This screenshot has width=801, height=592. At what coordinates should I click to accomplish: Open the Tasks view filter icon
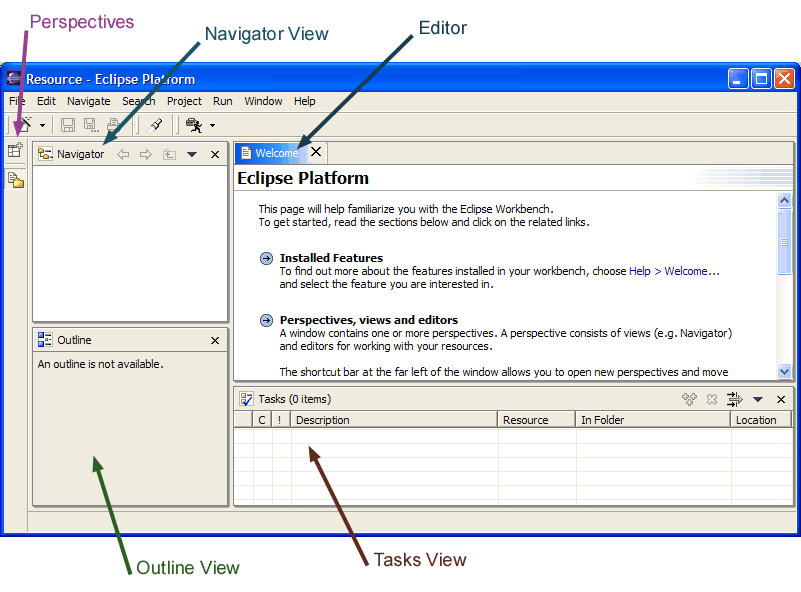coord(735,399)
